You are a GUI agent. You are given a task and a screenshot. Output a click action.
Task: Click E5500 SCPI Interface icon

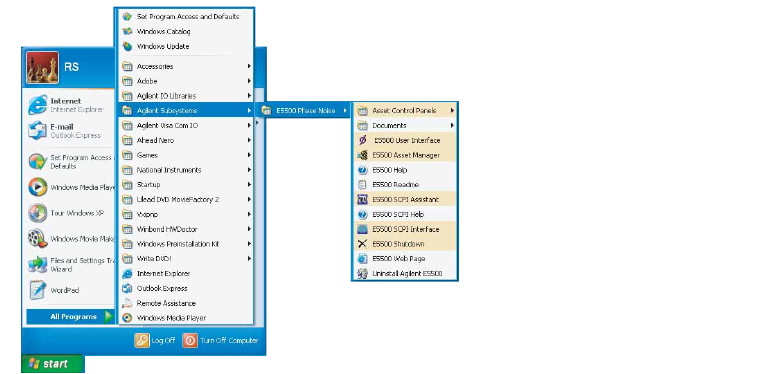362,229
